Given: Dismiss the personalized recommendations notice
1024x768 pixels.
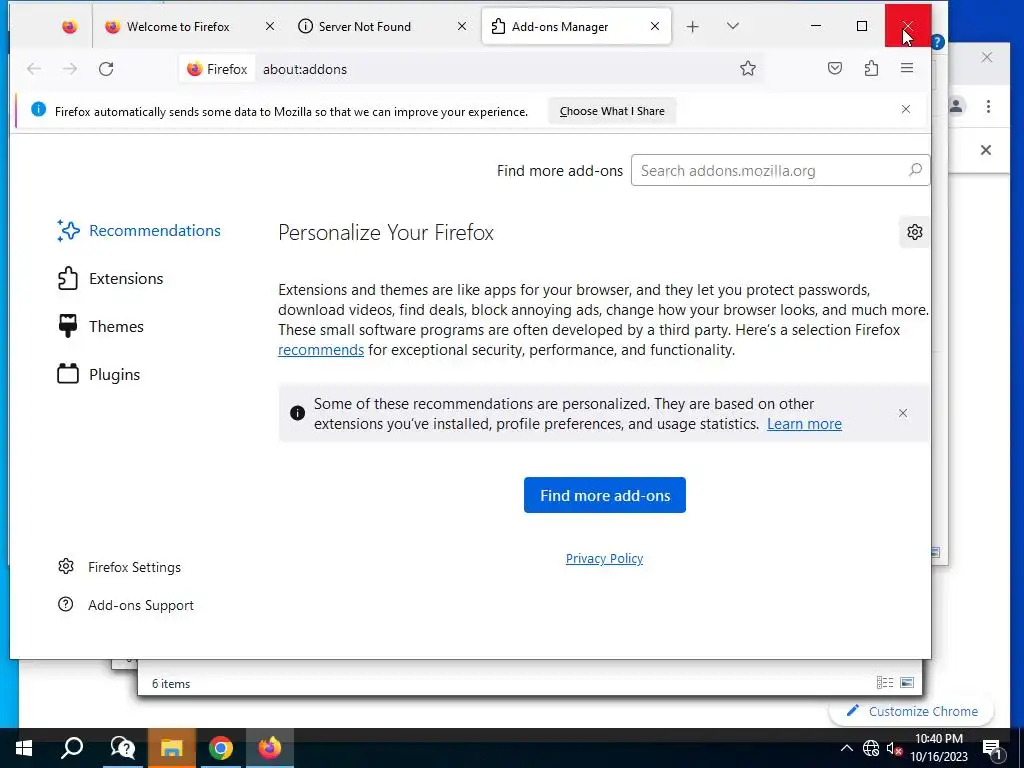Looking at the screenshot, I should [x=903, y=413].
